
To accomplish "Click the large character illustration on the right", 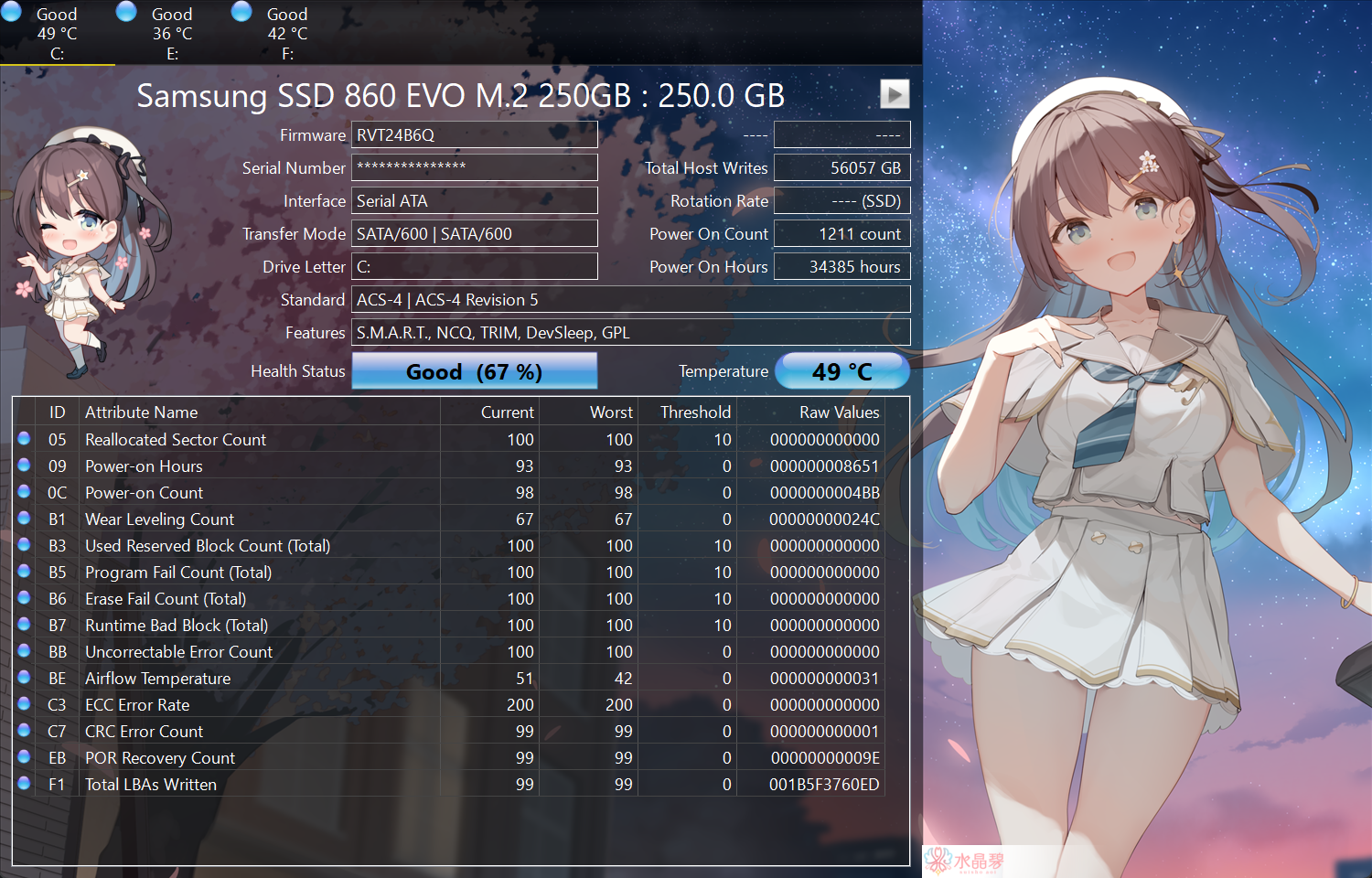I will [1147, 439].
